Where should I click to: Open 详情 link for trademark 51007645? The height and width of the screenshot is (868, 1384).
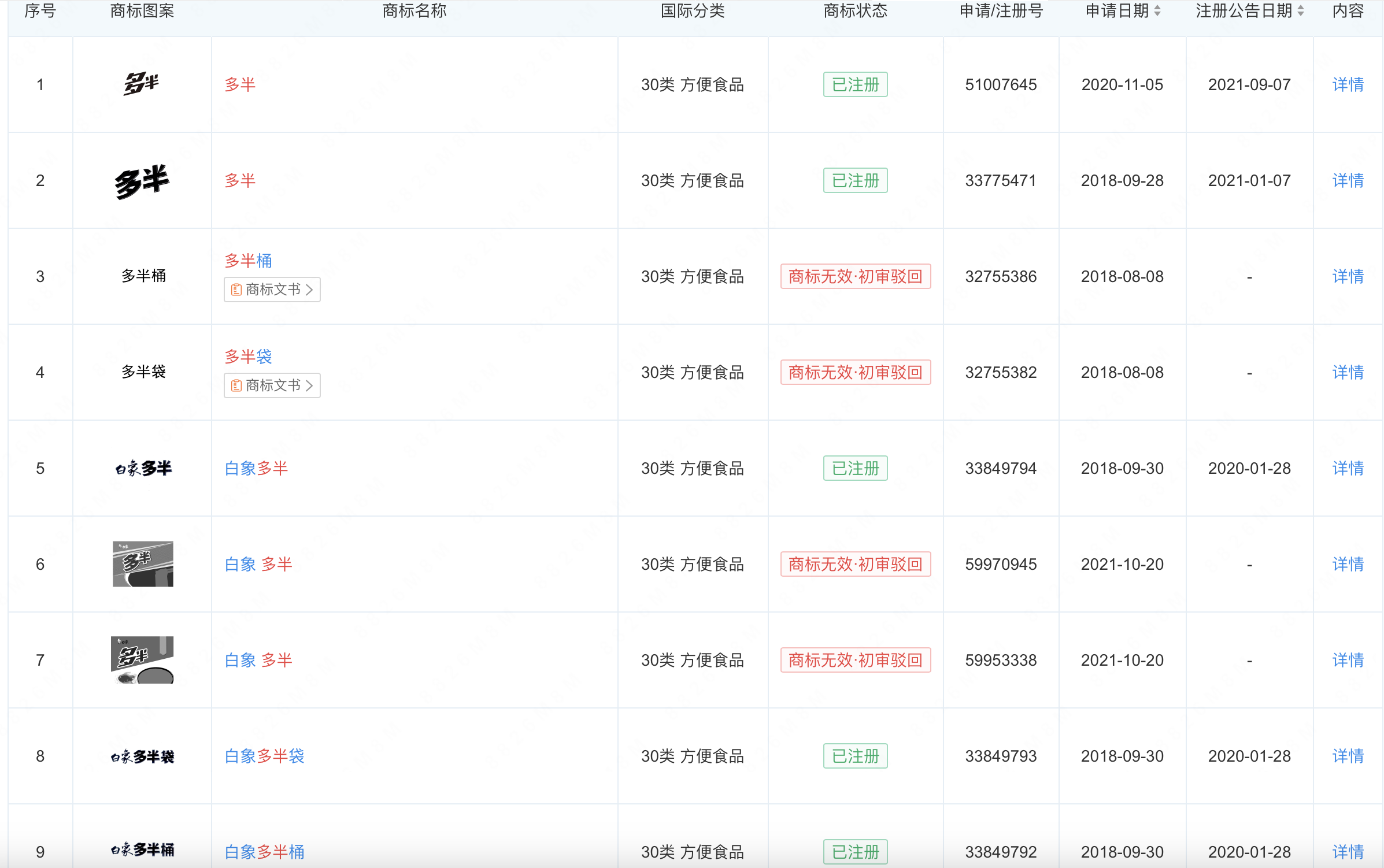1348,85
